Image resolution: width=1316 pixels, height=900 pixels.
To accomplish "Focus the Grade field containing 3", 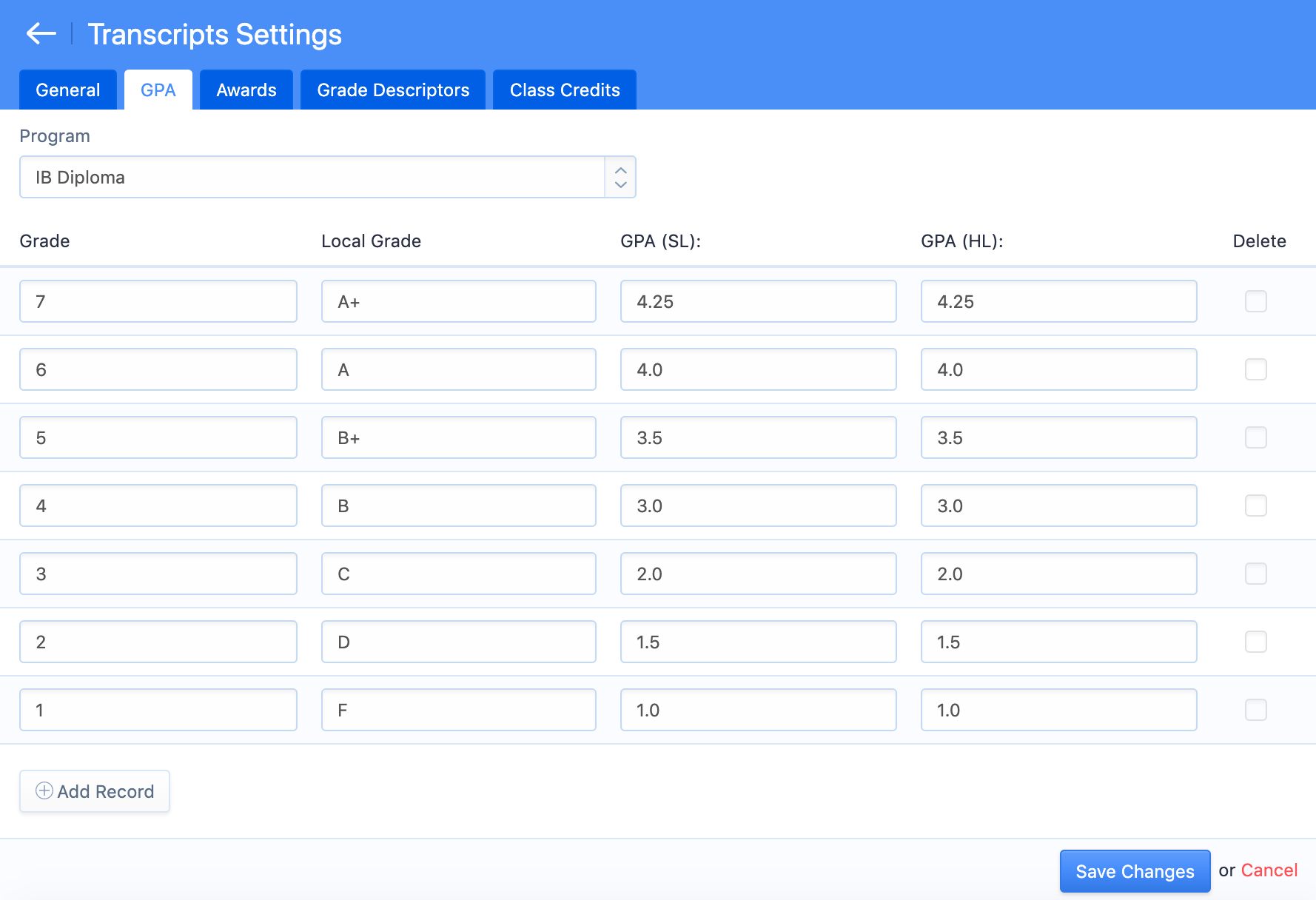I will click(x=158, y=574).
